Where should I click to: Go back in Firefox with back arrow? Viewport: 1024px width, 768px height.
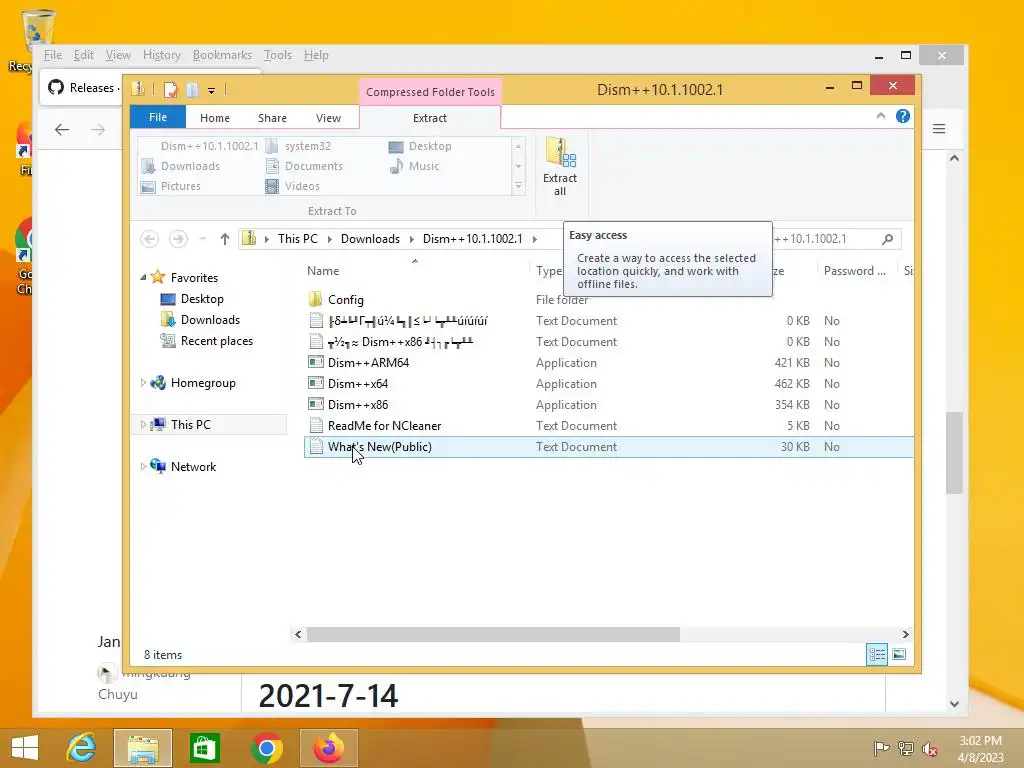coord(62,129)
